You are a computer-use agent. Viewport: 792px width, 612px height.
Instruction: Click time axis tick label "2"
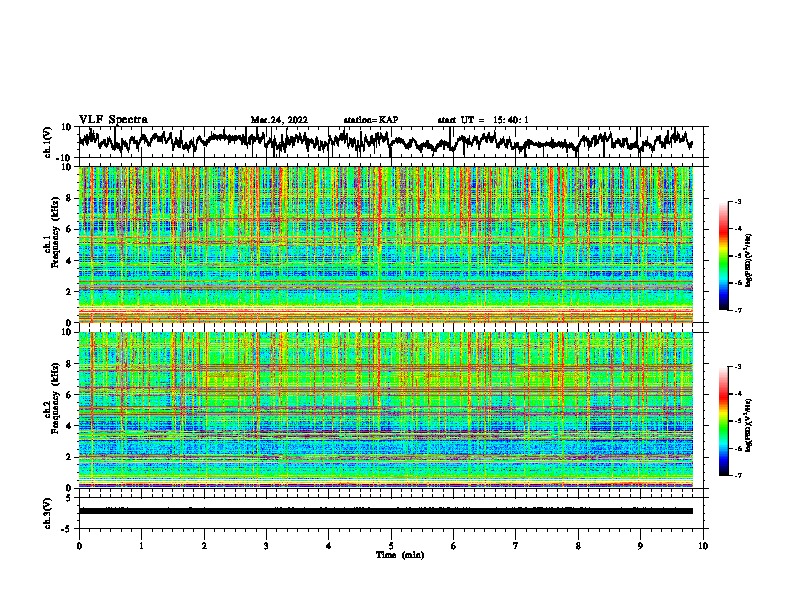(x=204, y=546)
